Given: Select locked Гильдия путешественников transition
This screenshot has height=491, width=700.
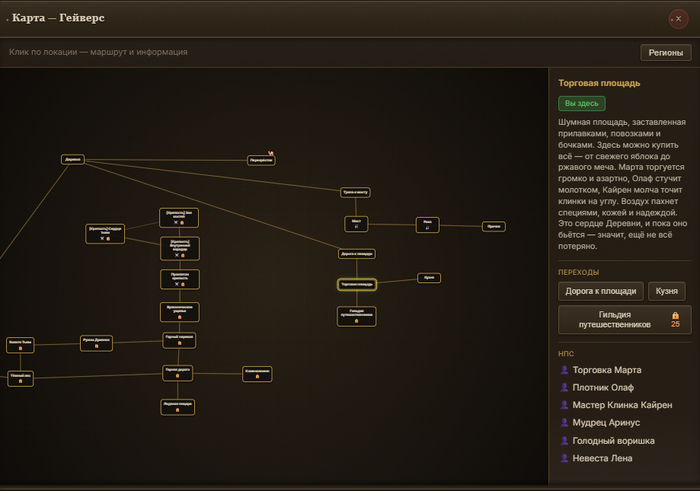Looking at the screenshot, I should pyautogui.click(x=625, y=320).
